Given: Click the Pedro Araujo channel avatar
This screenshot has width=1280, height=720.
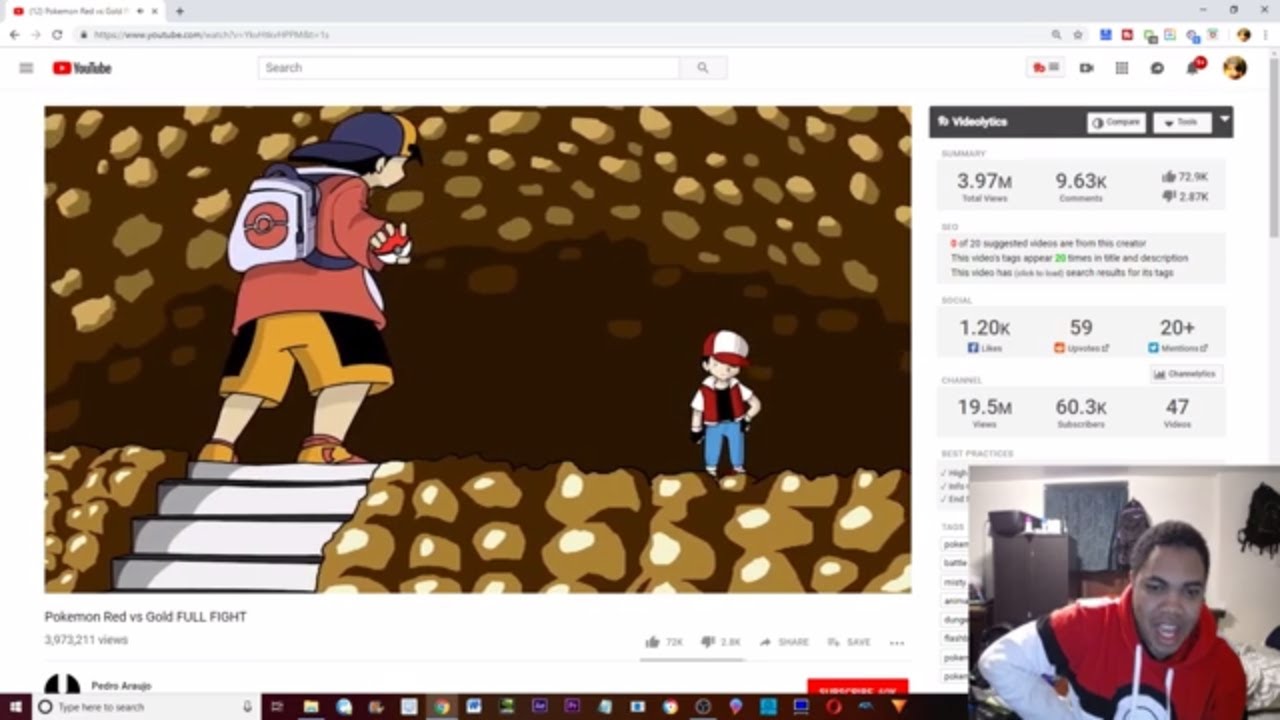Looking at the screenshot, I should [x=62, y=686].
